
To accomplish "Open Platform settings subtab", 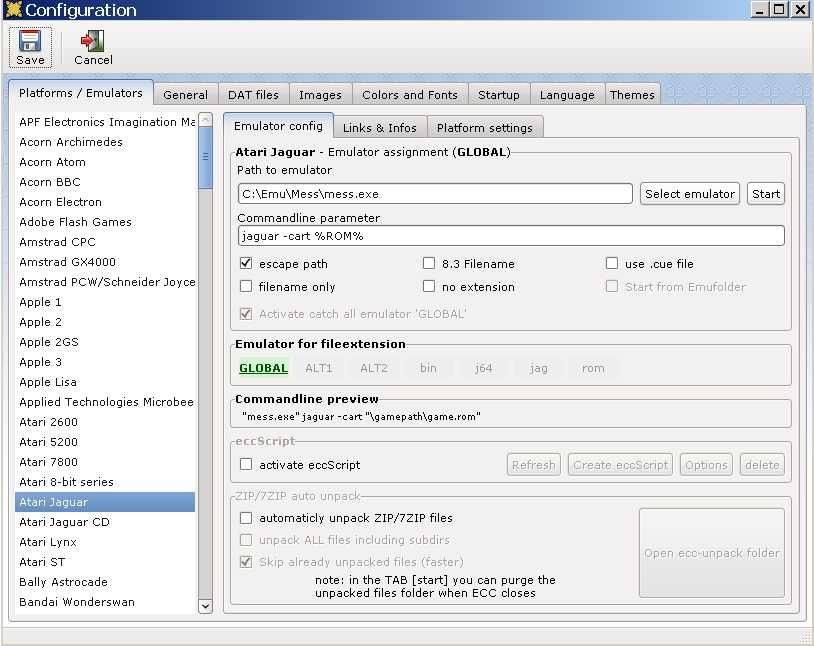I will 485,127.
